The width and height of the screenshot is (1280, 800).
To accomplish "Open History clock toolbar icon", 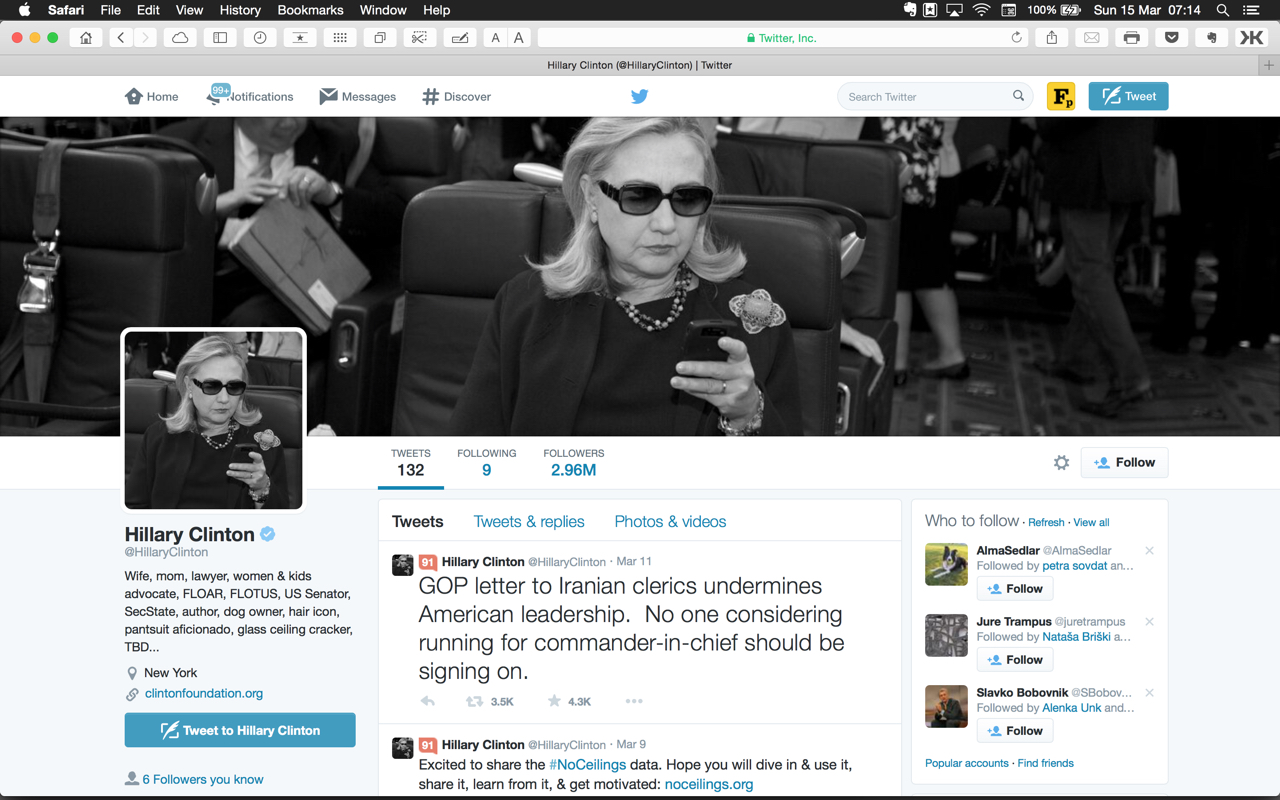I will [x=260, y=38].
